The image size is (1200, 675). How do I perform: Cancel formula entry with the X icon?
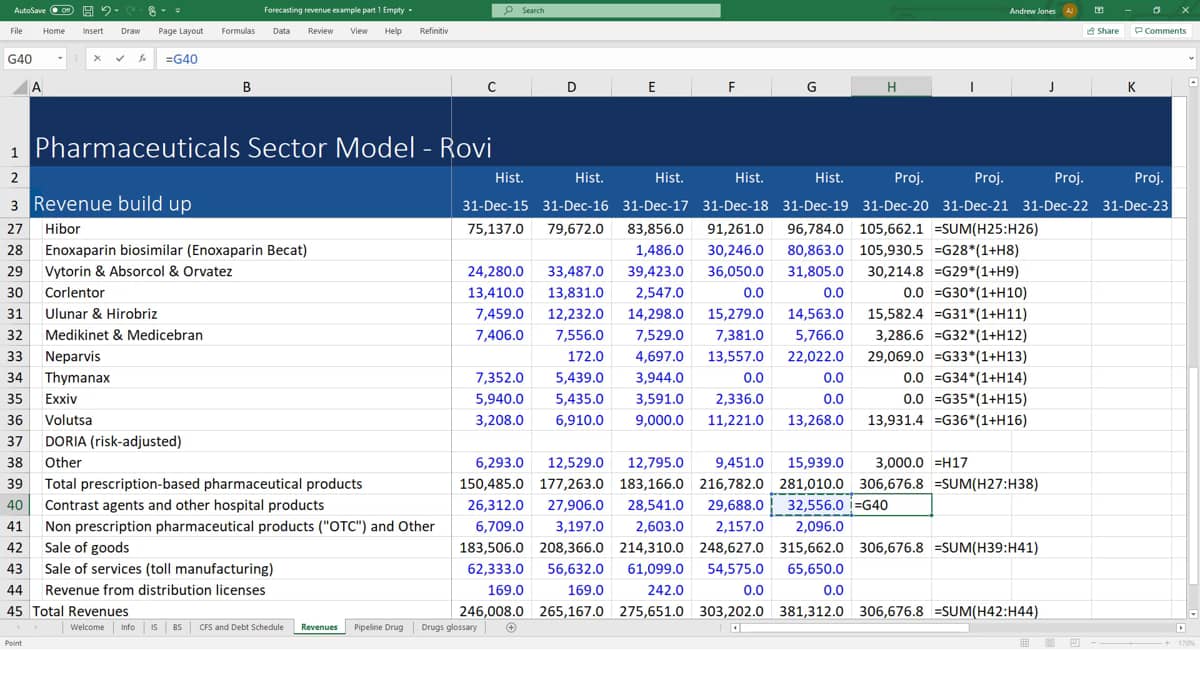[97, 59]
